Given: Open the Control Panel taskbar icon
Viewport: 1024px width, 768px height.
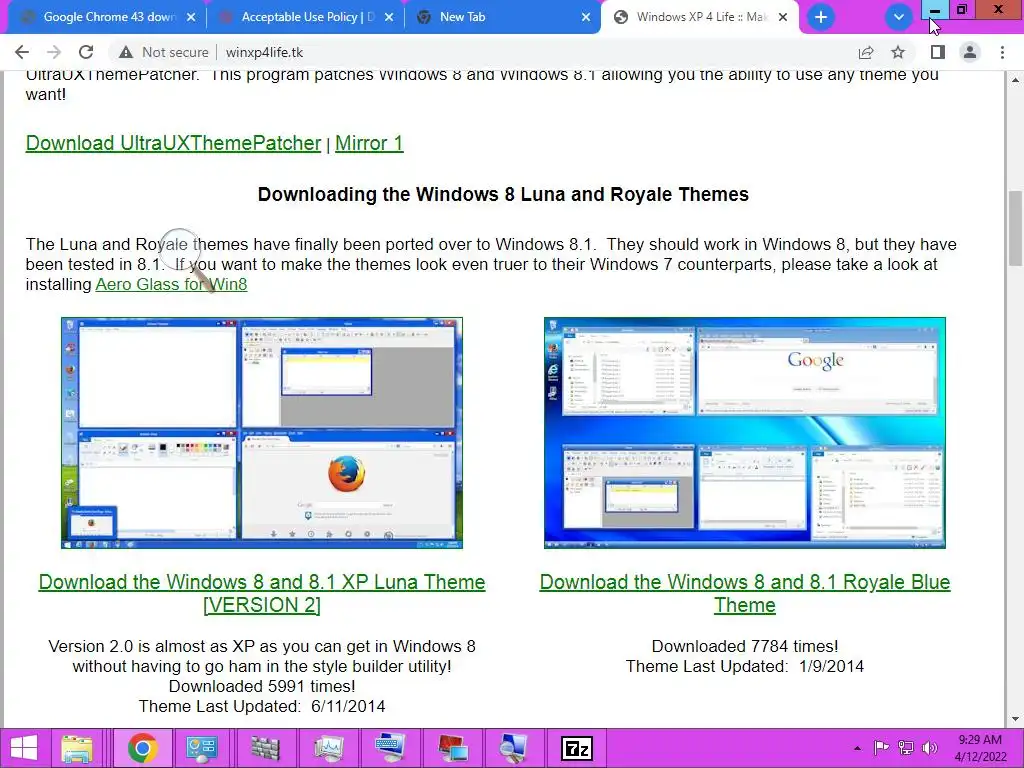Looking at the screenshot, I should [x=202, y=748].
